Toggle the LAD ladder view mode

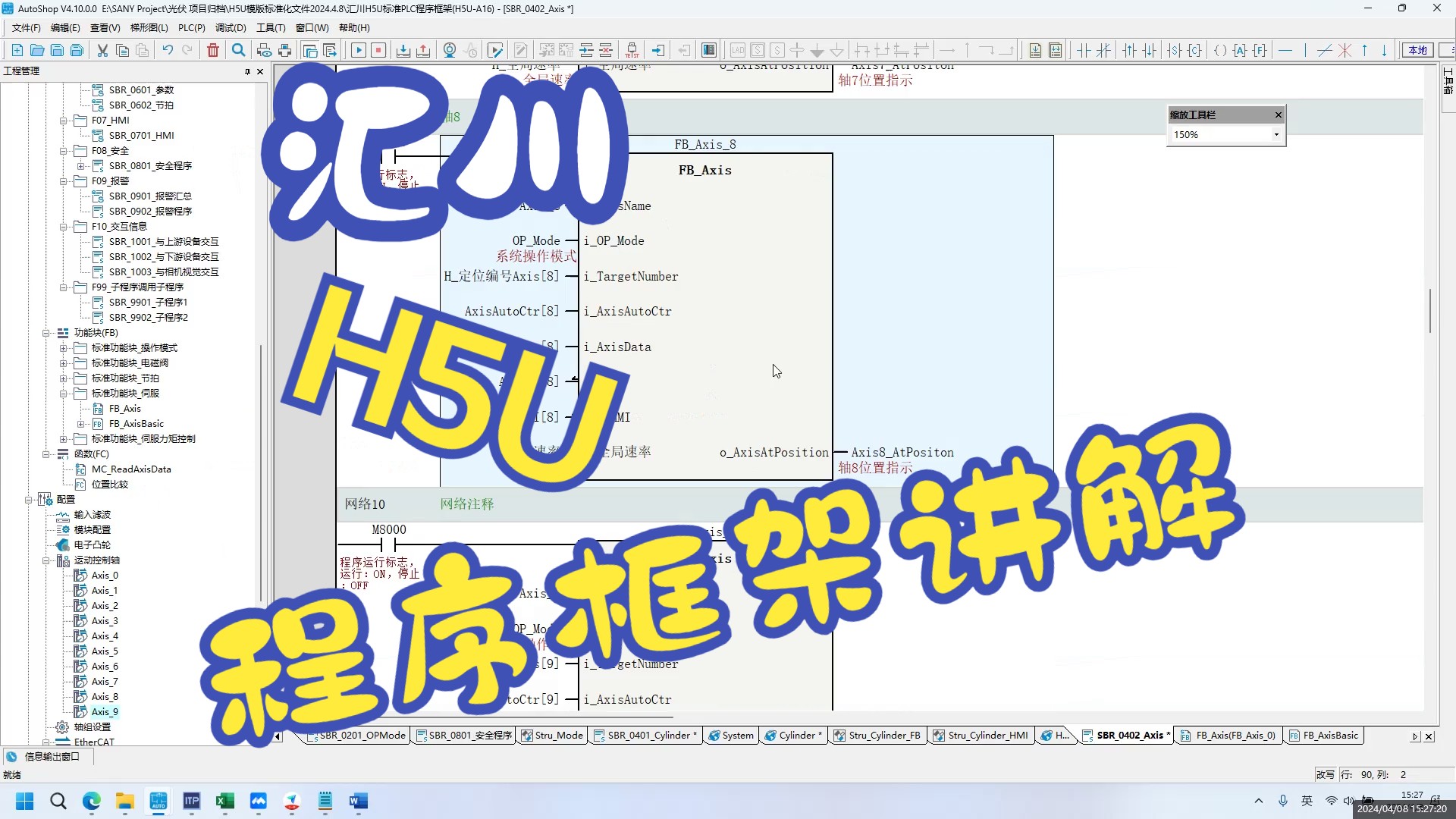pyautogui.click(x=736, y=50)
